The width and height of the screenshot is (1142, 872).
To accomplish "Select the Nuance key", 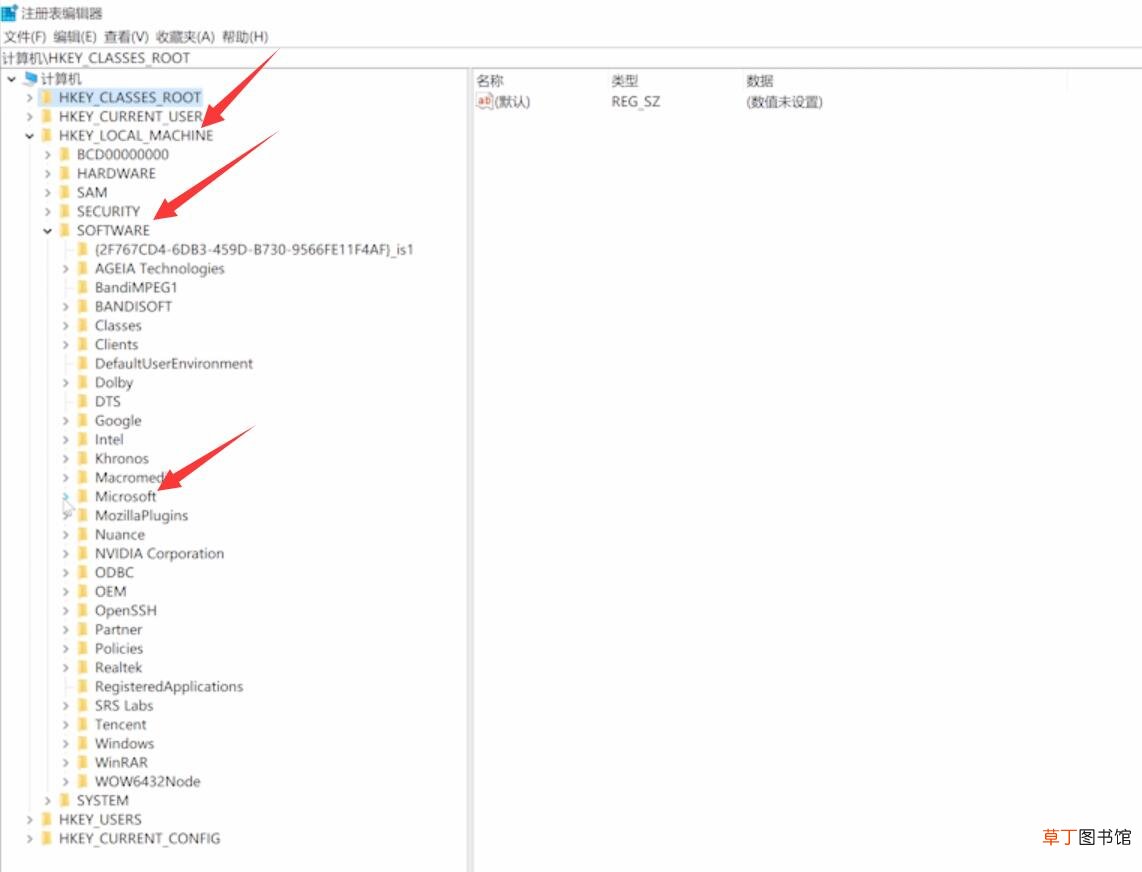I will point(119,535).
